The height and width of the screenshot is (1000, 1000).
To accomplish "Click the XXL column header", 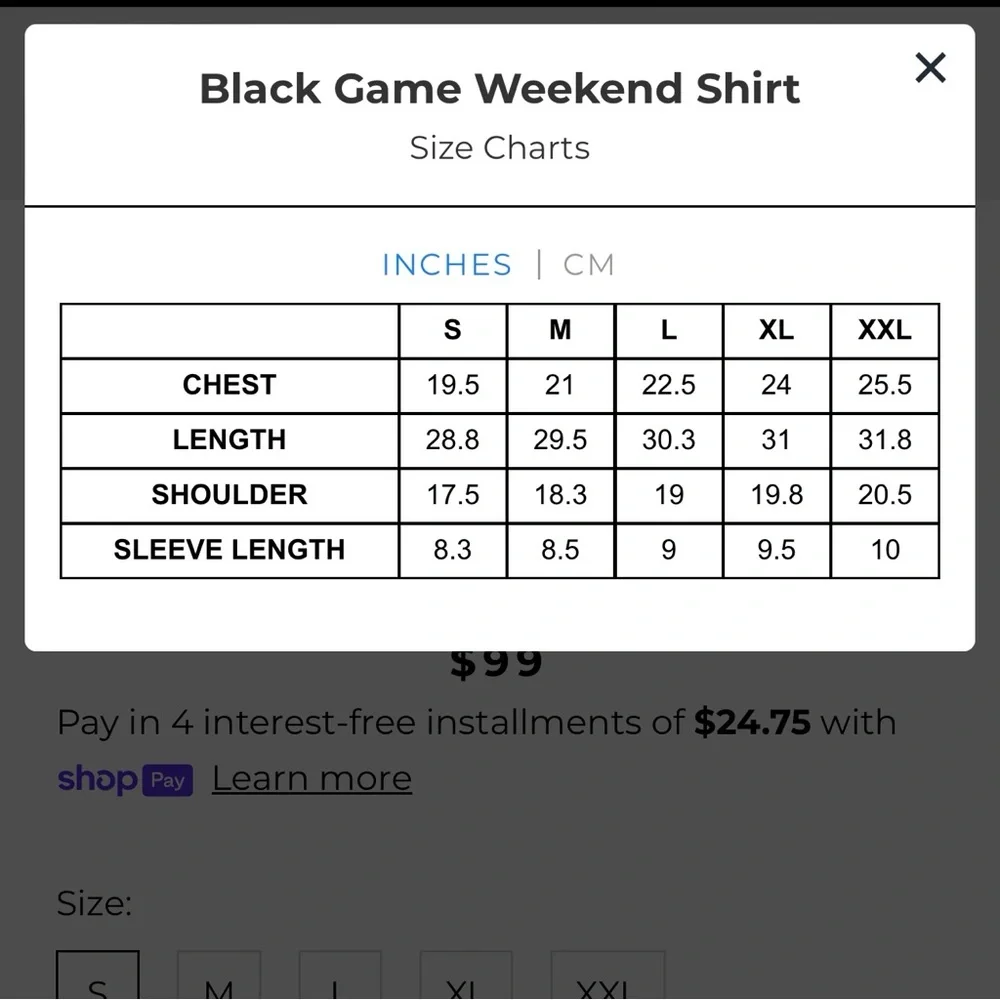I will [885, 330].
